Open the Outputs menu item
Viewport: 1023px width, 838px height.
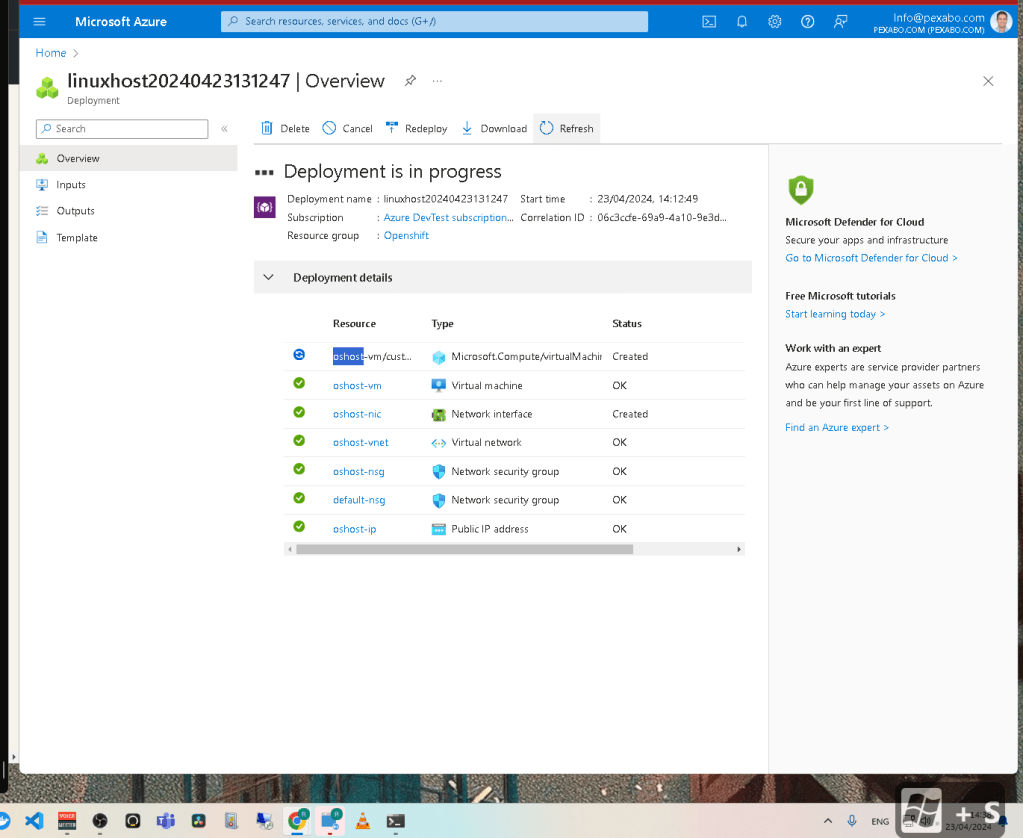point(75,211)
